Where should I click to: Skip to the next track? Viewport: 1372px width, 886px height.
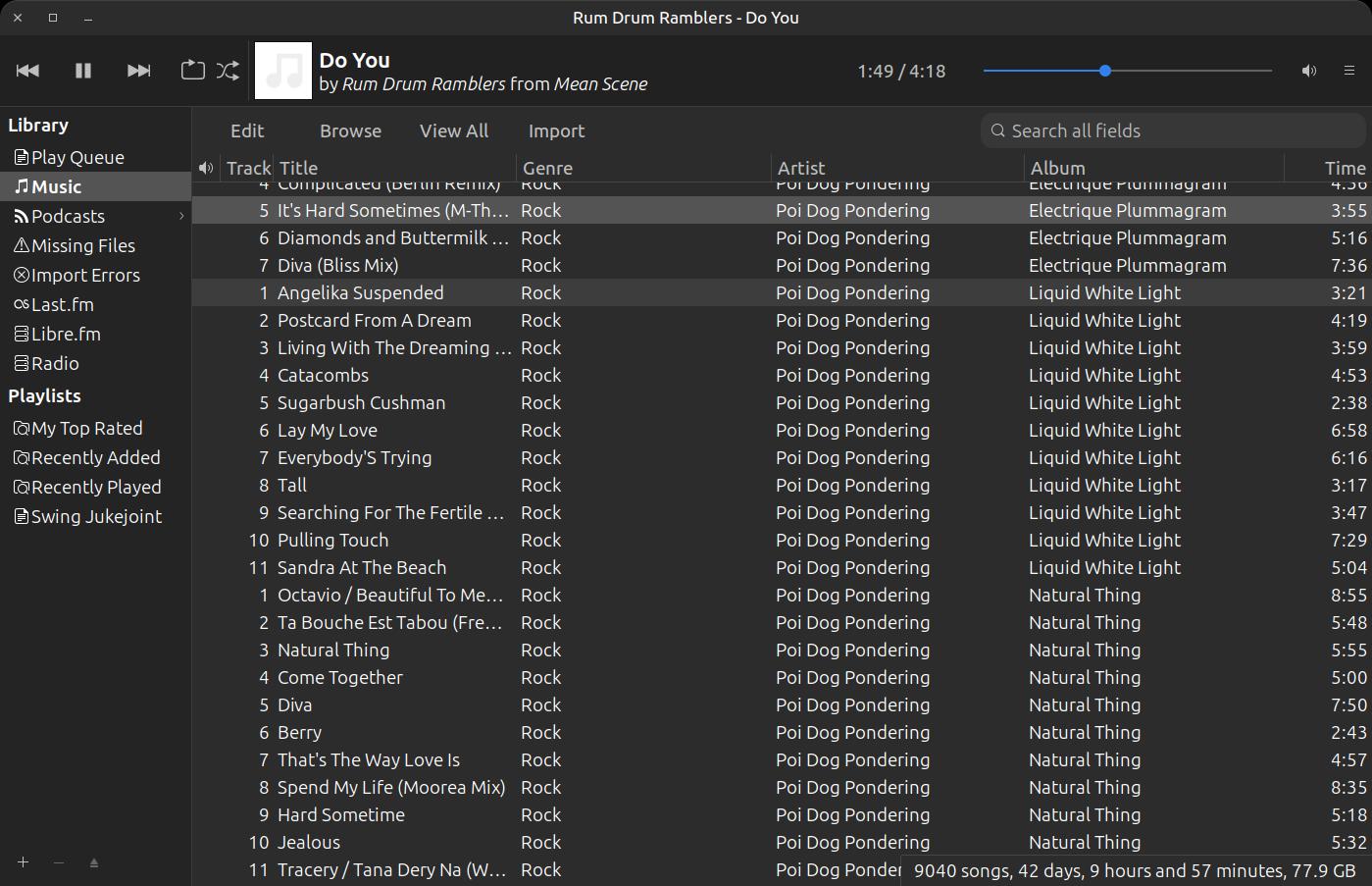tap(137, 71)
